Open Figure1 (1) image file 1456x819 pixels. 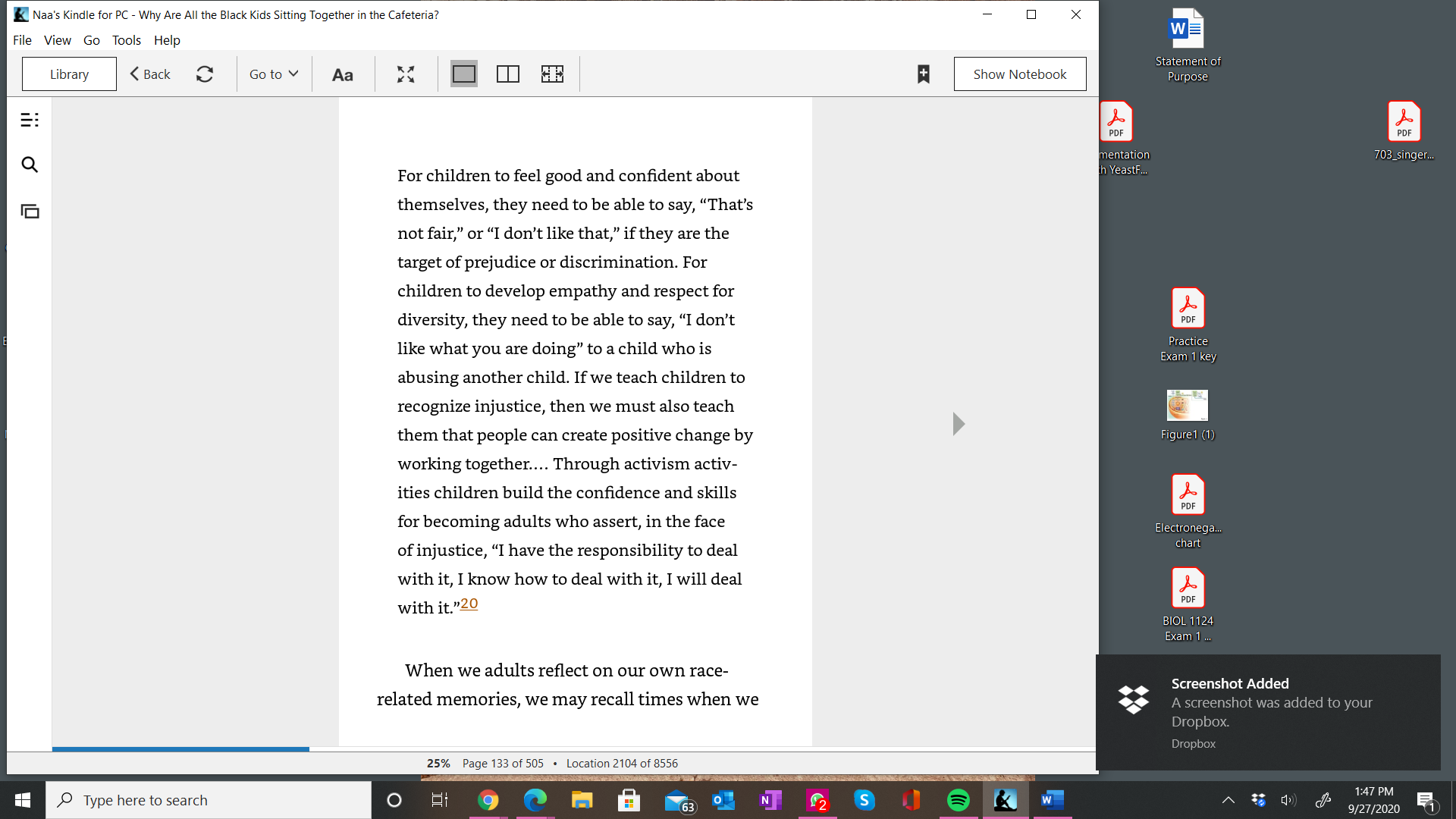(x=1188, y=415)
